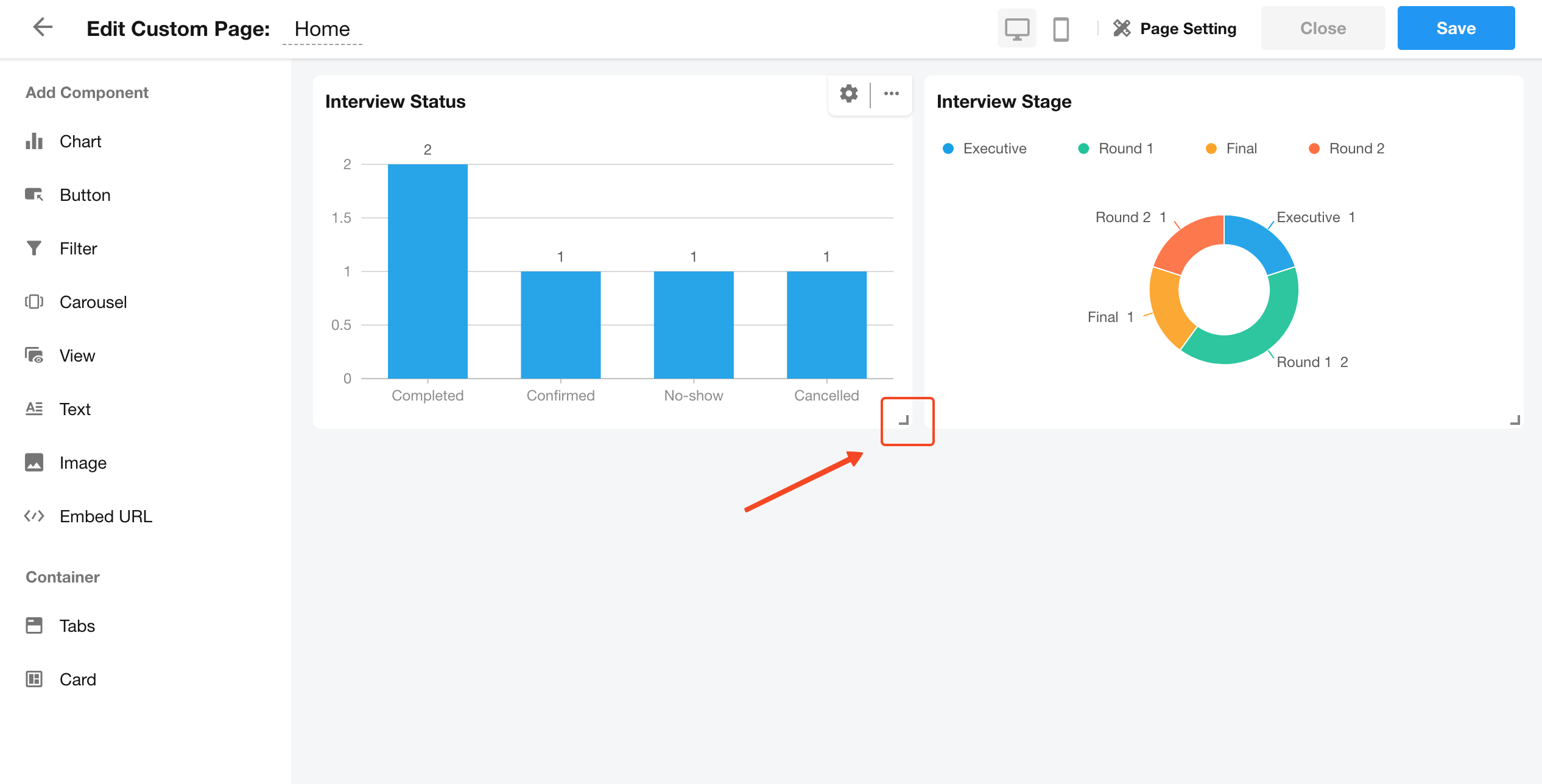
Task: Select the Interview Stage chart title
Action: pos(1004,102)
